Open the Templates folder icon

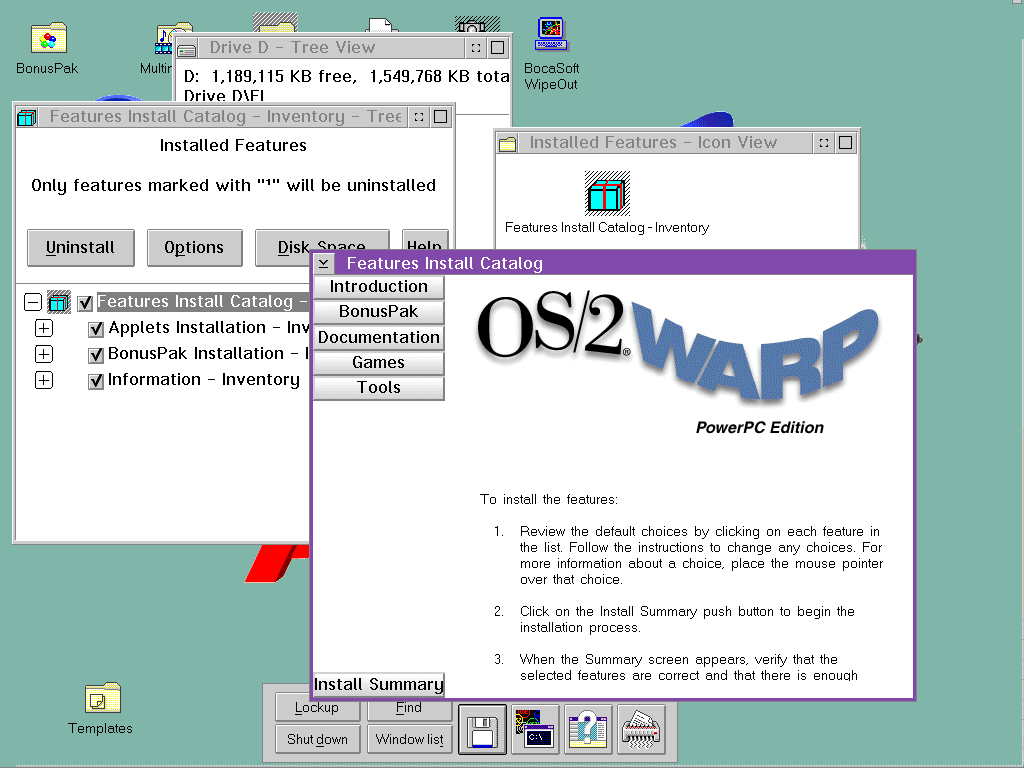tap(100, 699)
